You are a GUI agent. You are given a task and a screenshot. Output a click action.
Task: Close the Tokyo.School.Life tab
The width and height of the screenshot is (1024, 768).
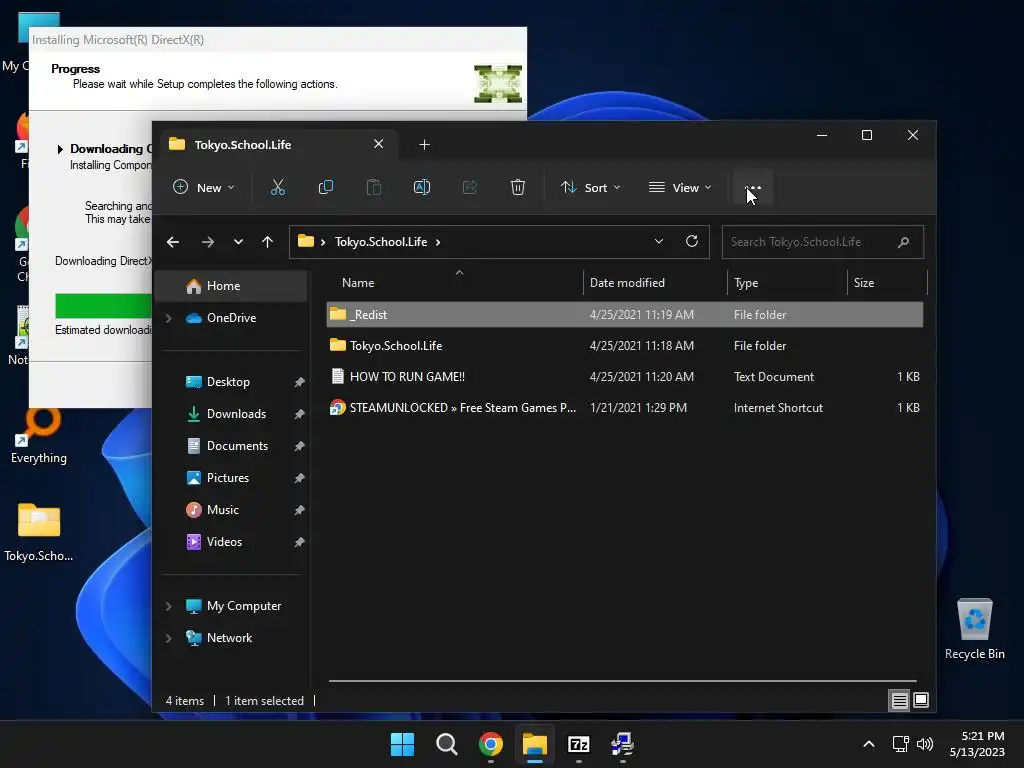pyautogui.click(x=378, y=144)
